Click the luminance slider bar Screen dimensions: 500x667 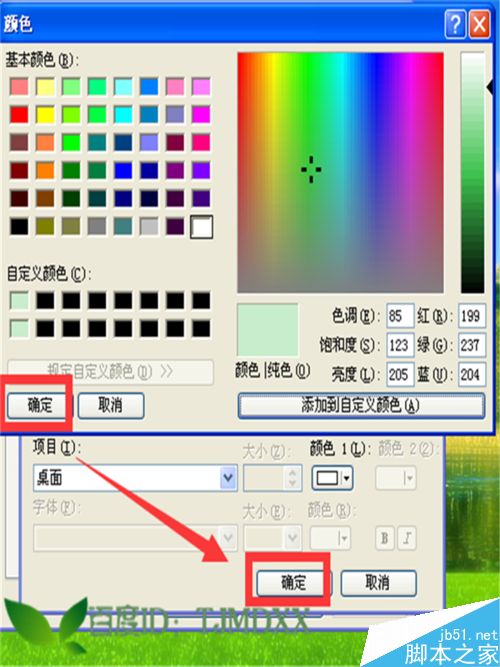[473, 172]
